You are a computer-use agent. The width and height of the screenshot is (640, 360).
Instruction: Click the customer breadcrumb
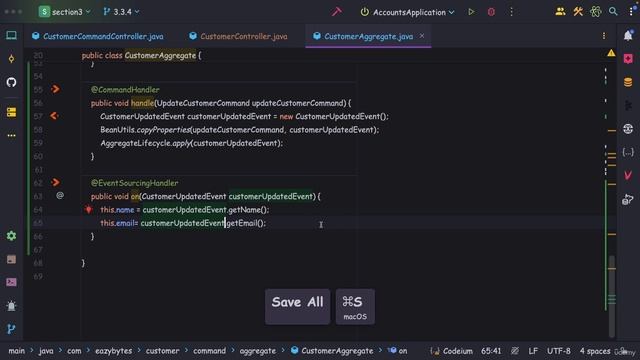click(162, 351)
